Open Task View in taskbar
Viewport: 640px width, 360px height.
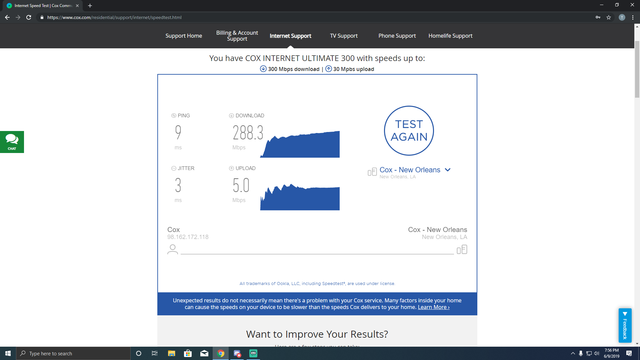155,353
